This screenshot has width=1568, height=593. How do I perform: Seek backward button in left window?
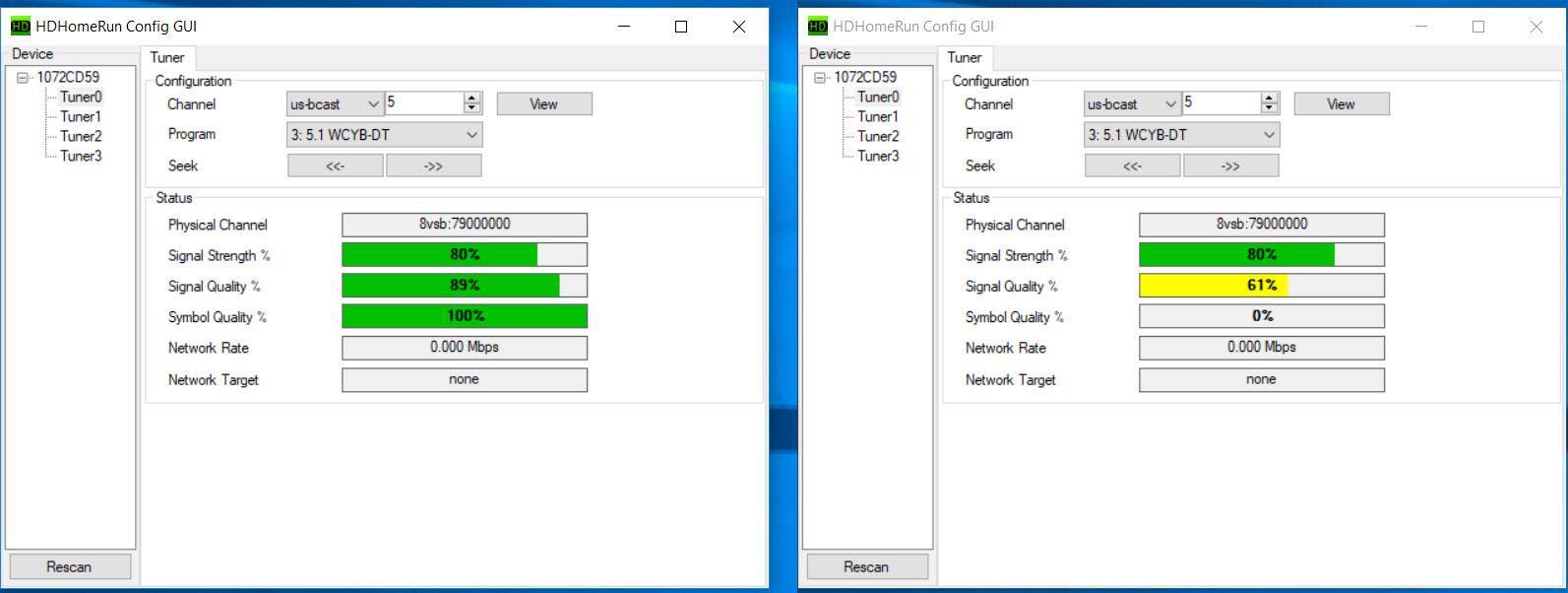click(x=335, y=165)
